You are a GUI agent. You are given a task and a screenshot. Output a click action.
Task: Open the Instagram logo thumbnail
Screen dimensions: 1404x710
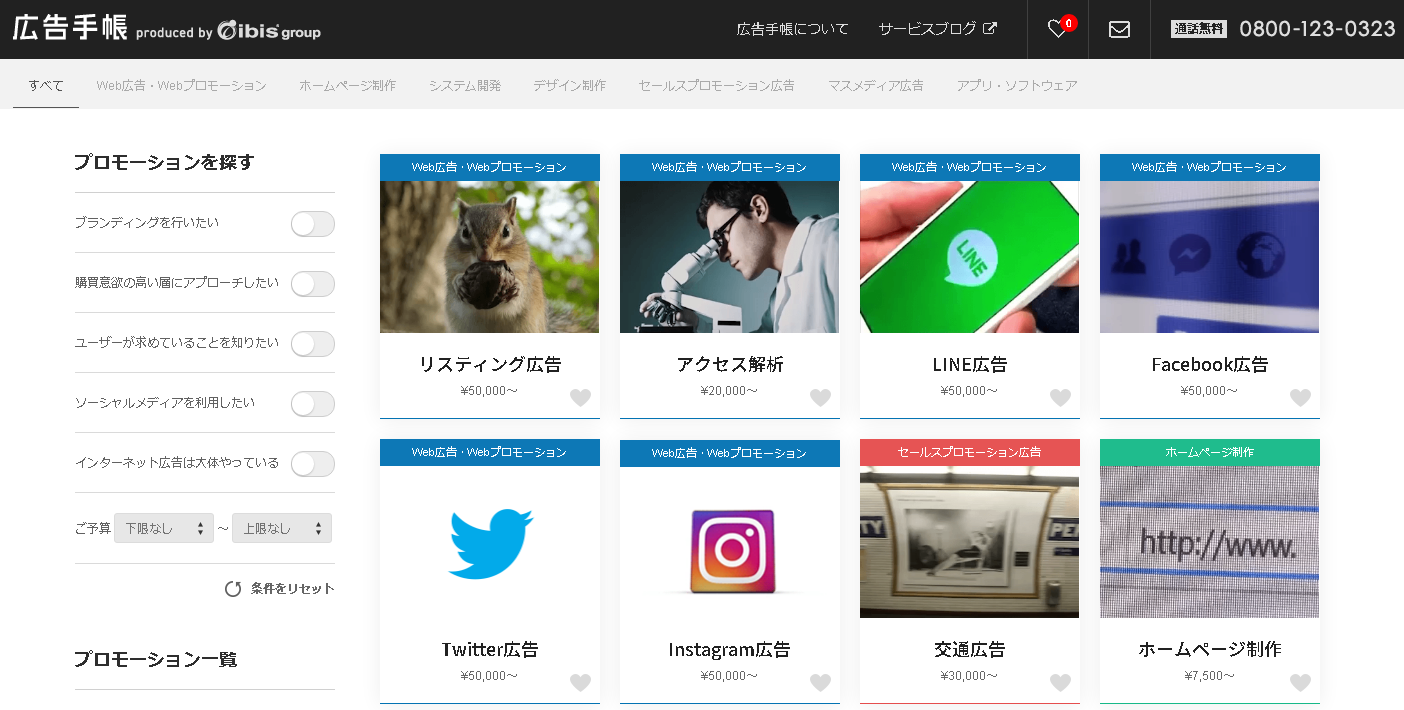[730, 542]
